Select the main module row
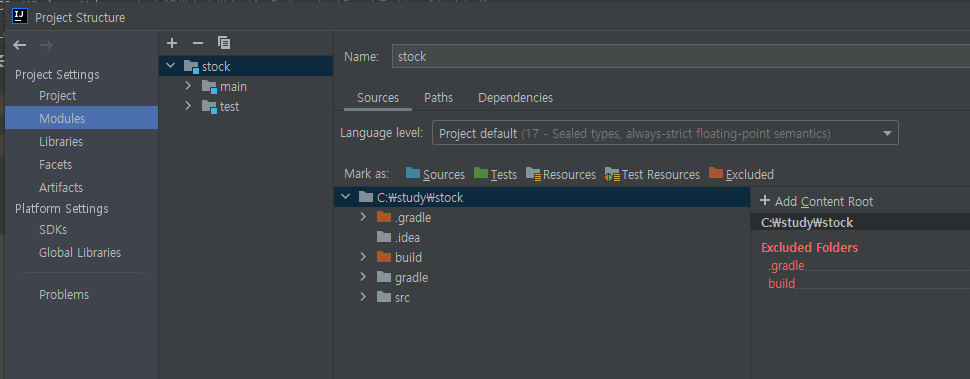This screenshot has width=970, height=379. click(246, 87)
